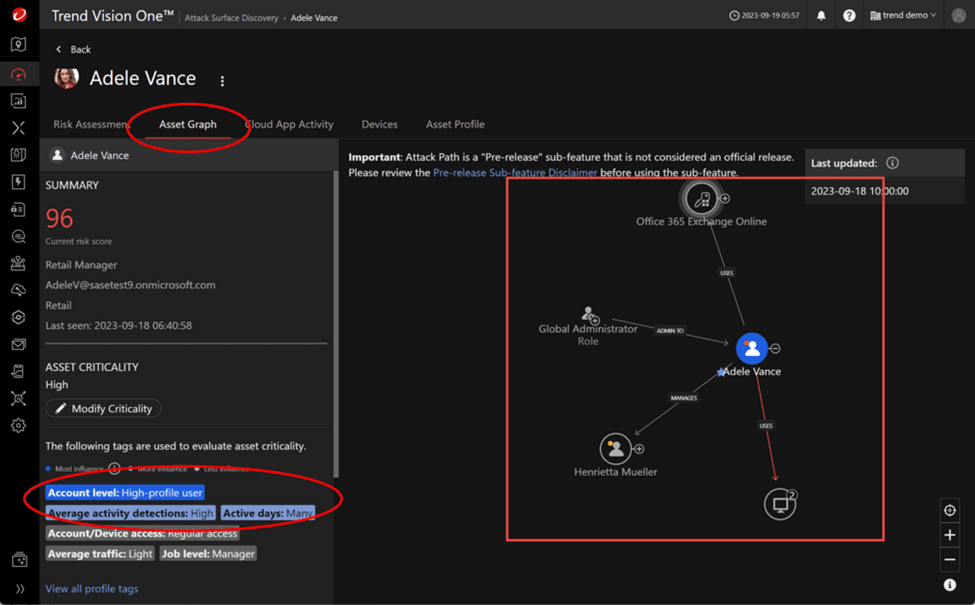
Task: Click the Average activity detections High tag
Action: (x=131, y=513)
